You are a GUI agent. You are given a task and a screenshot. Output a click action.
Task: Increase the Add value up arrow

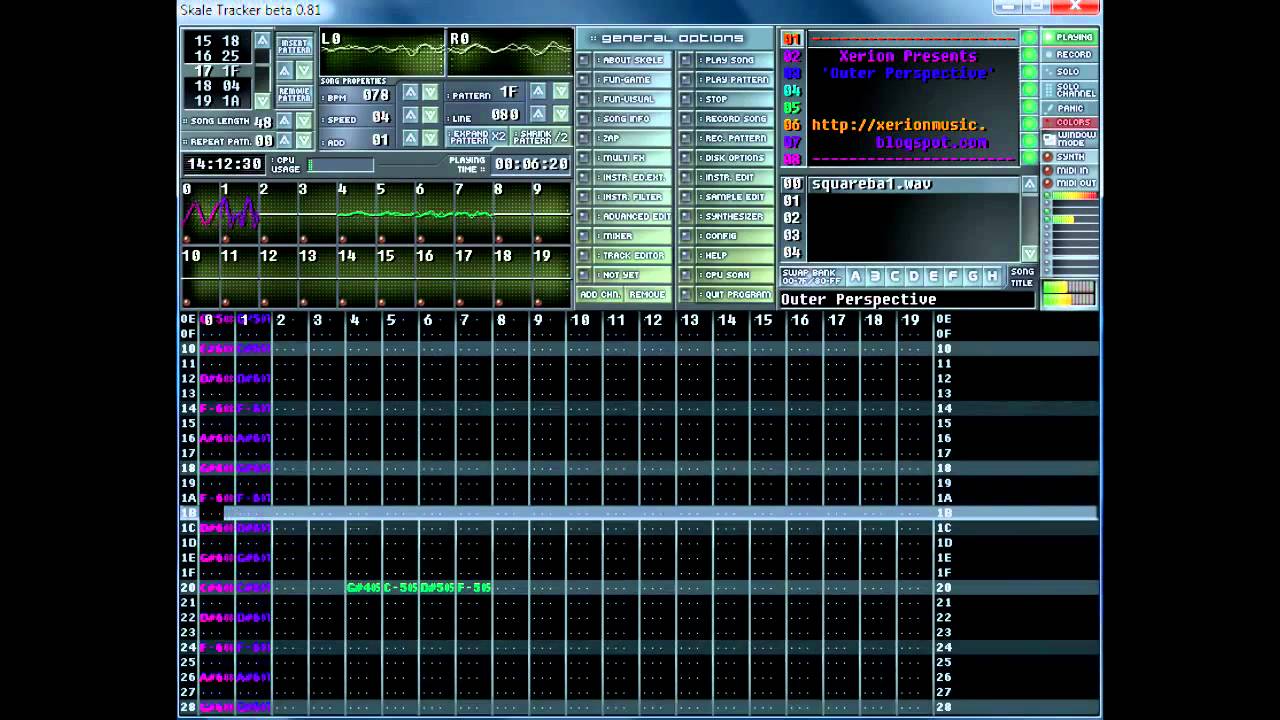click(x=410, y=139)
